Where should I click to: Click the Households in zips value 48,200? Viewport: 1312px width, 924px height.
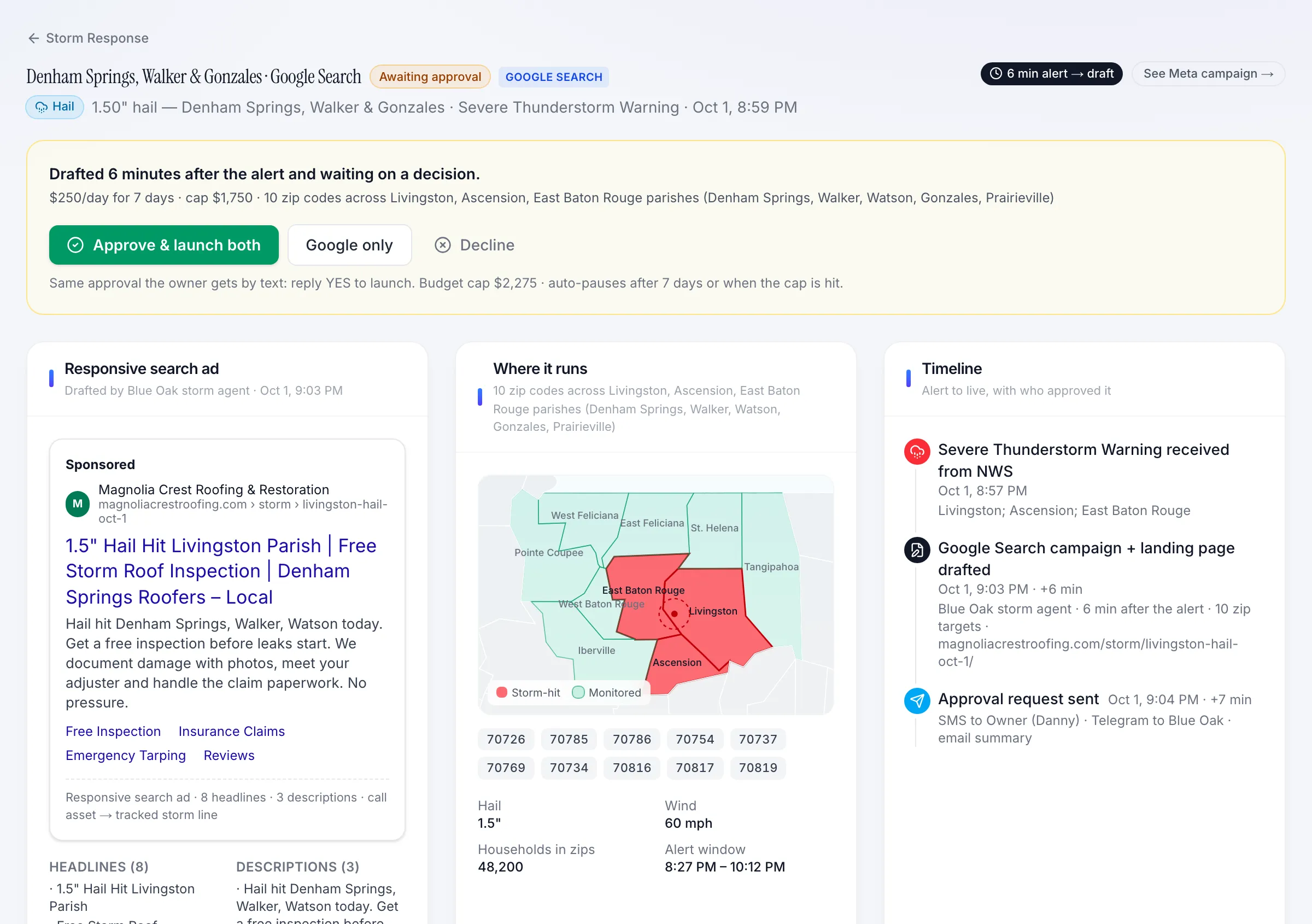click(500, 867)
